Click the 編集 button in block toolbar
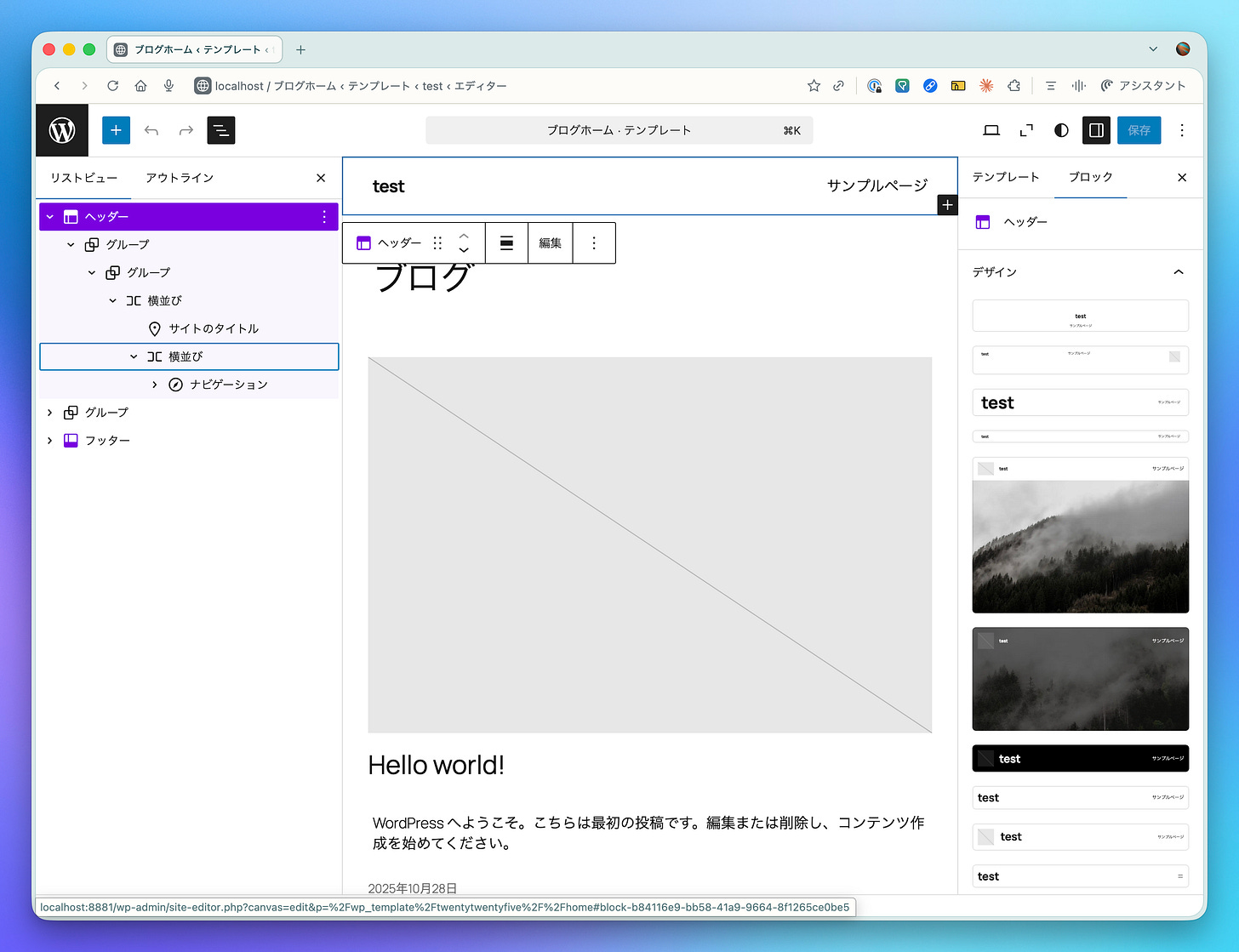Image resolution: width=1239 pixels, height=952 pixels. pos(551,243)
